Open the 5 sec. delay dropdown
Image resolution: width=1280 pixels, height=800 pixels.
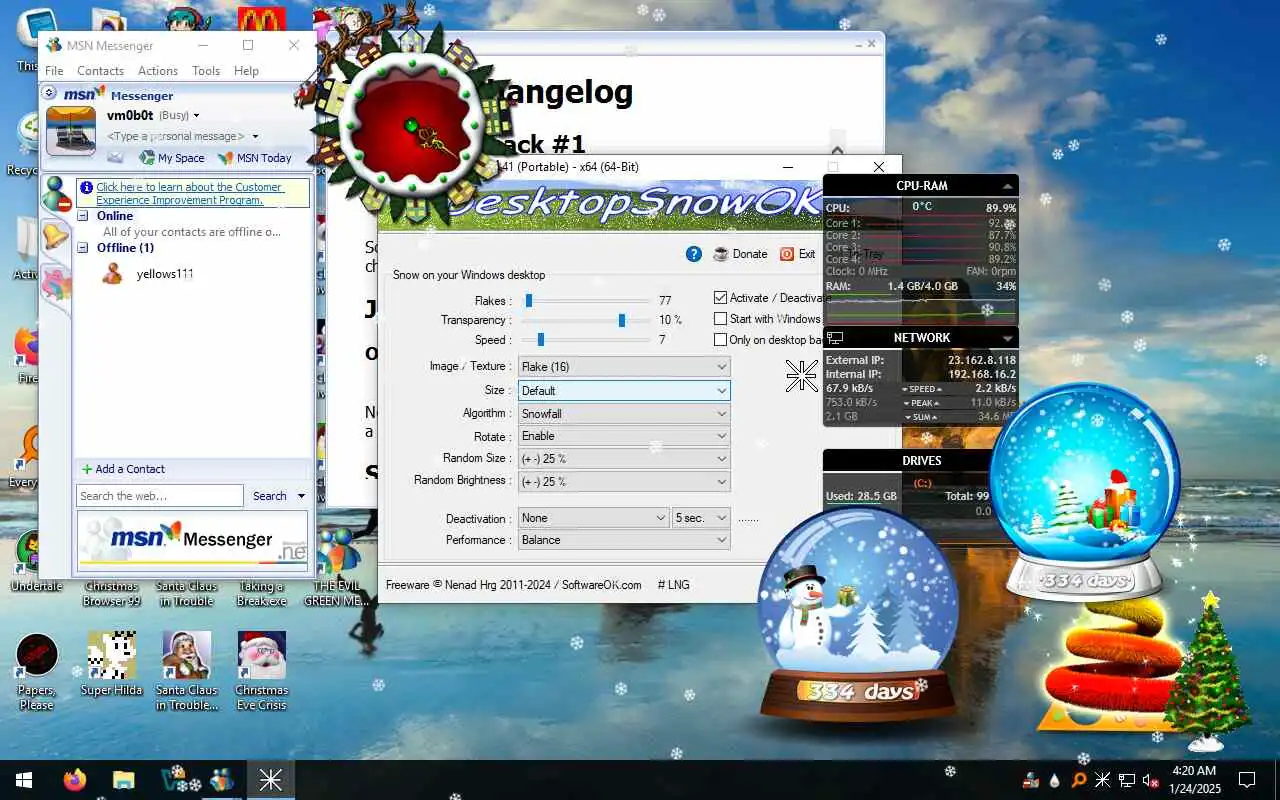[702, 518]
